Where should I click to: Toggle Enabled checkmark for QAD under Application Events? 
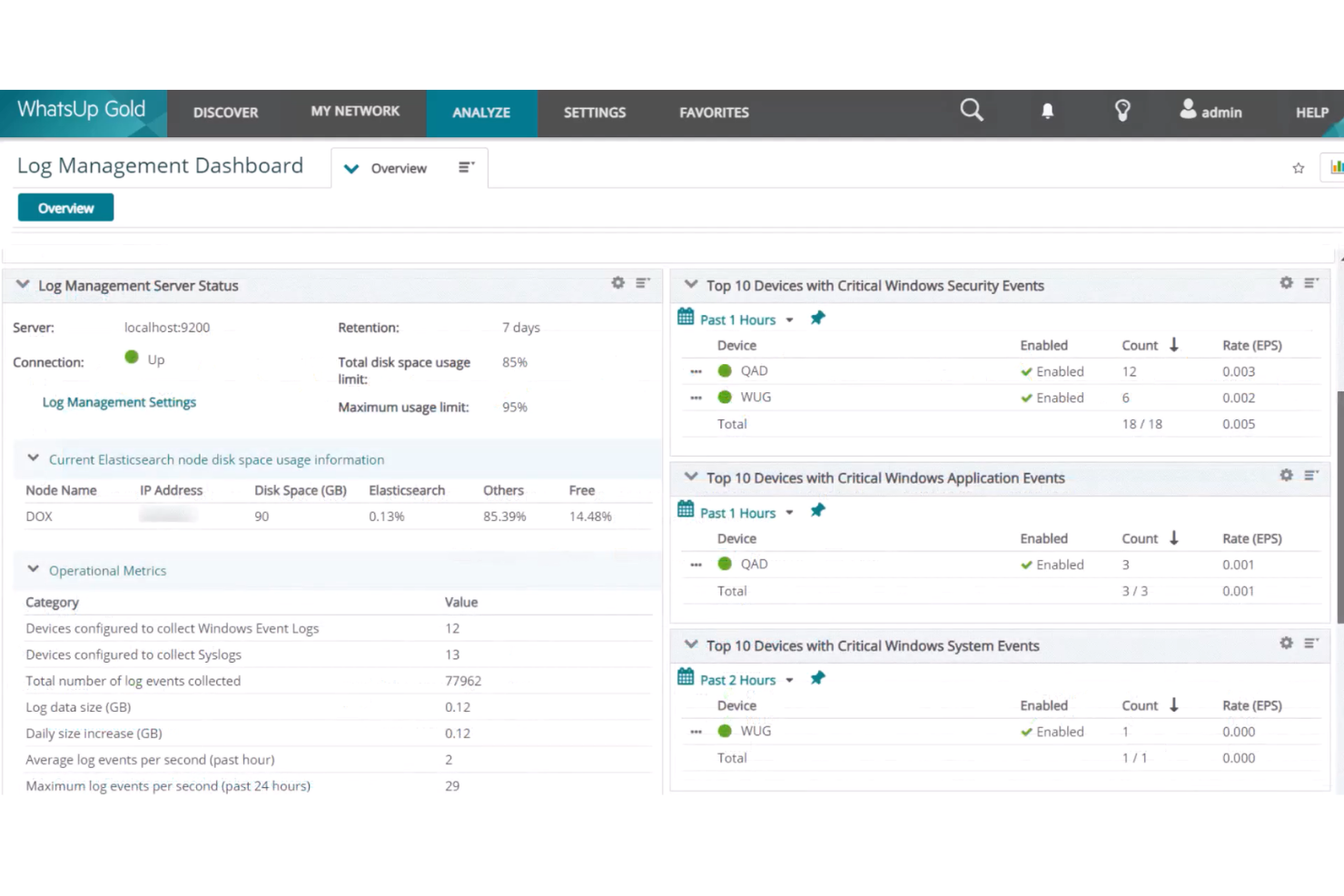(1027, 564)
